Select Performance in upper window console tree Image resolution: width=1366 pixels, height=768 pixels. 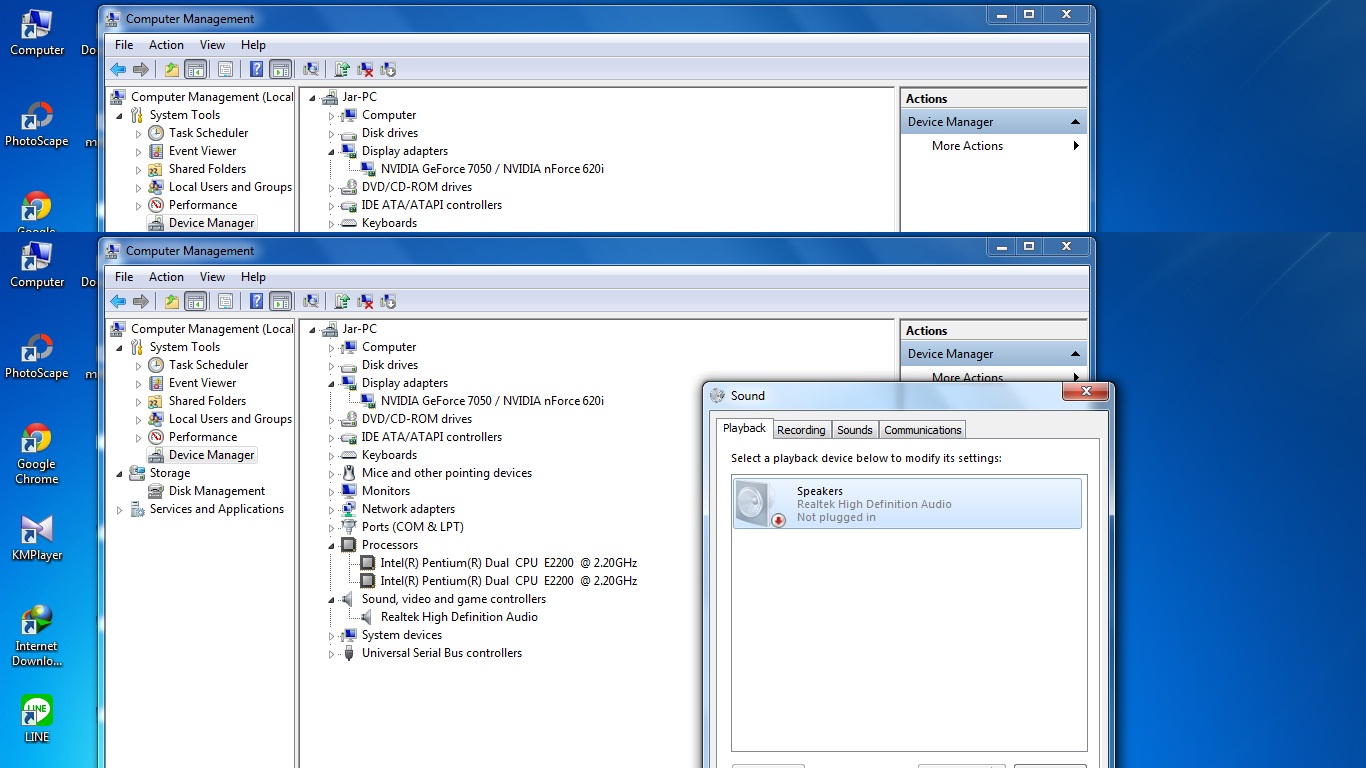coord(203,205)
